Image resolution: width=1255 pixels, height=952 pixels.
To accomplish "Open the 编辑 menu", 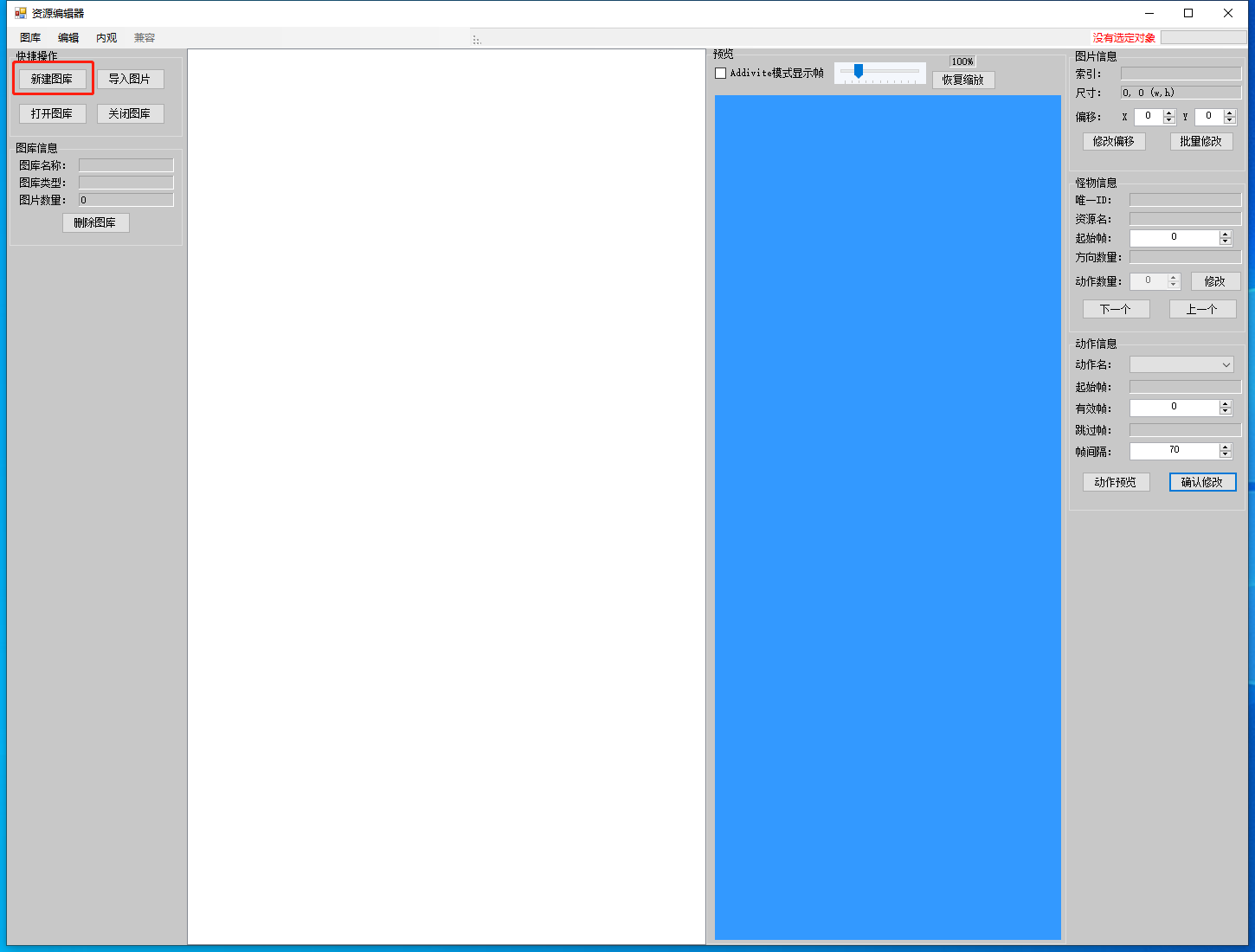I will pos(68,38).
